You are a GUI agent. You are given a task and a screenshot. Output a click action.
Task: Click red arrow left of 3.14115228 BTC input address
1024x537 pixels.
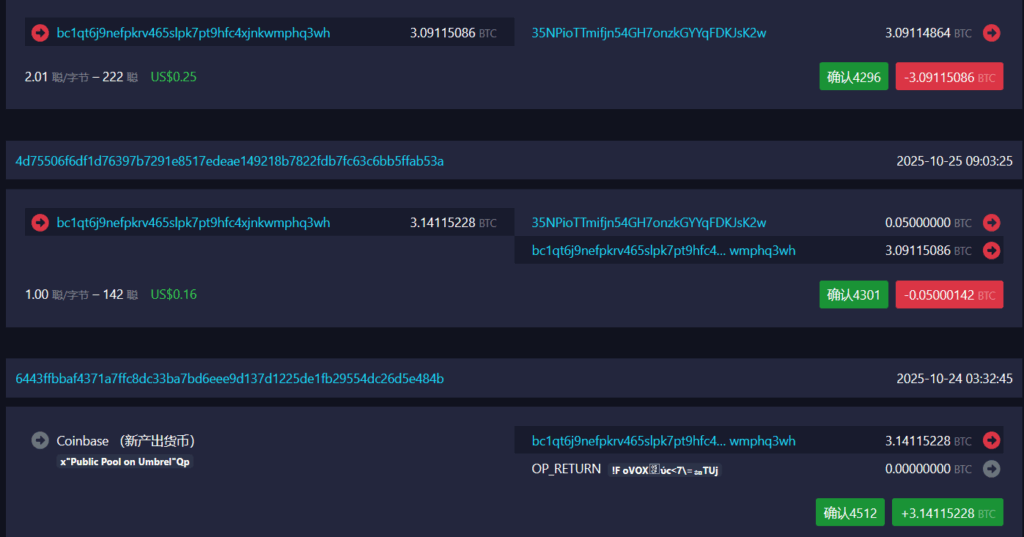[x=40, y=222]
